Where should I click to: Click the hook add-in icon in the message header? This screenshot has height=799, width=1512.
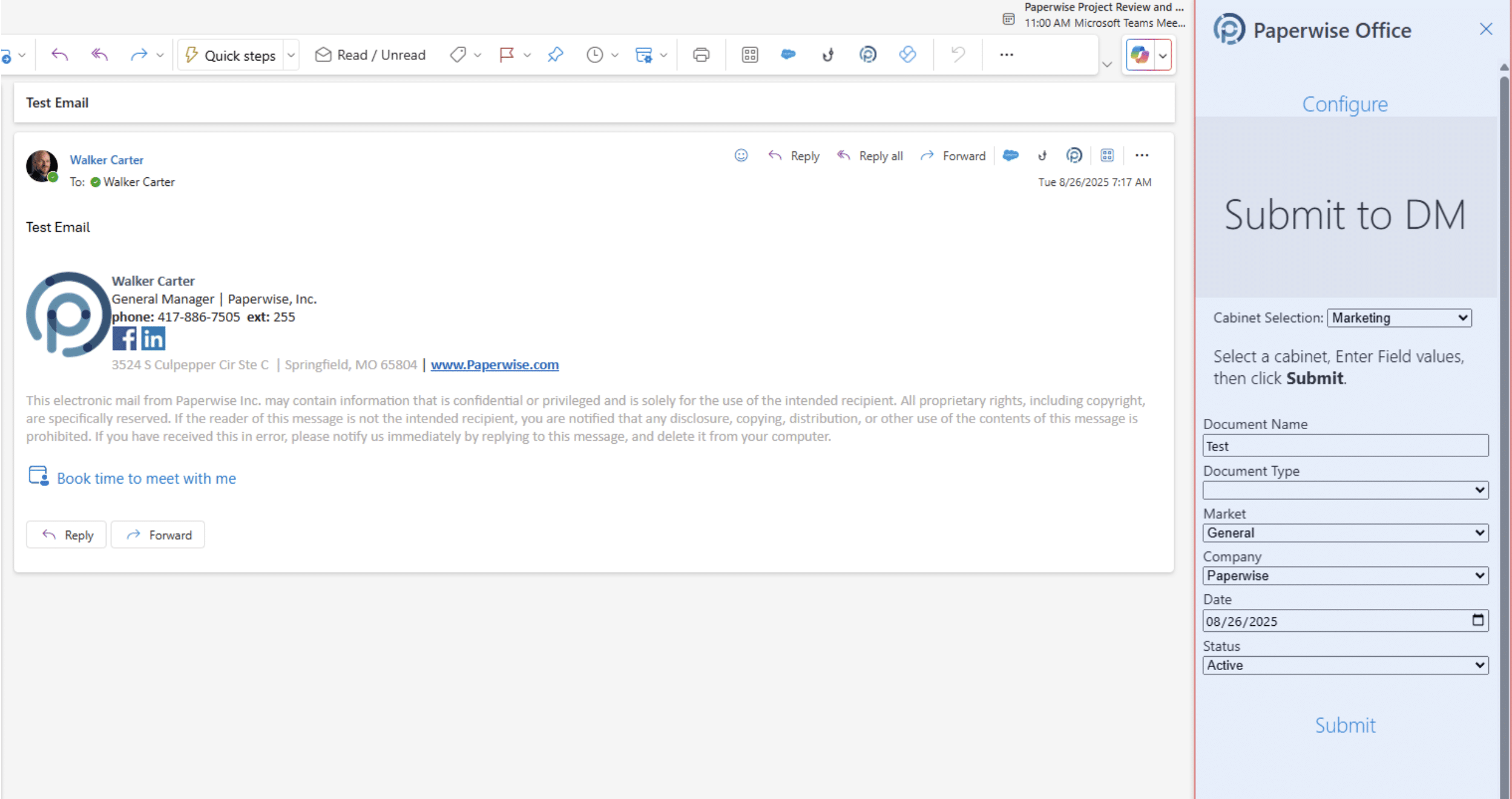click(x=1042, y=156)
